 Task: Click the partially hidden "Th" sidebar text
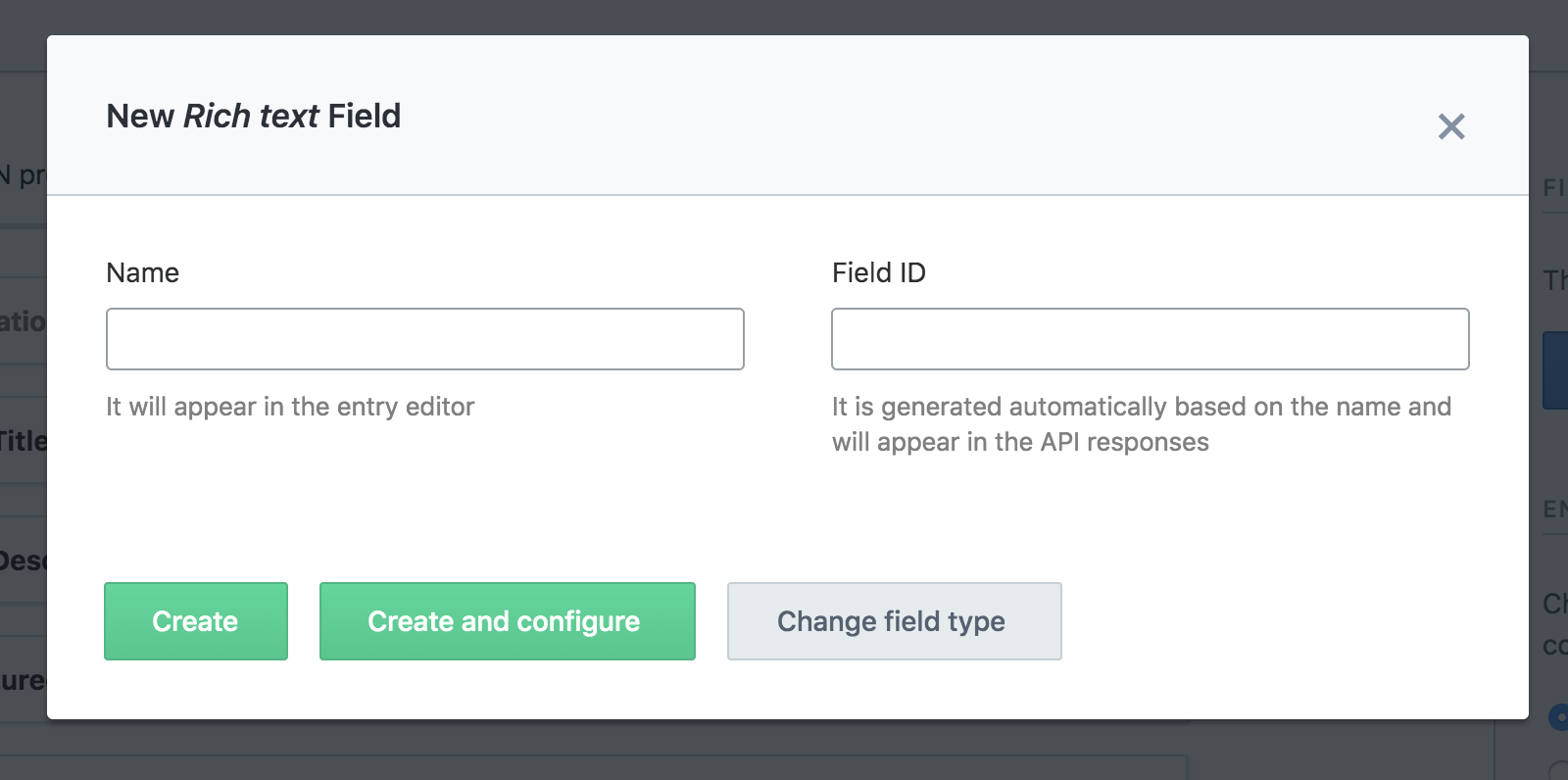tap(1555, 280)
